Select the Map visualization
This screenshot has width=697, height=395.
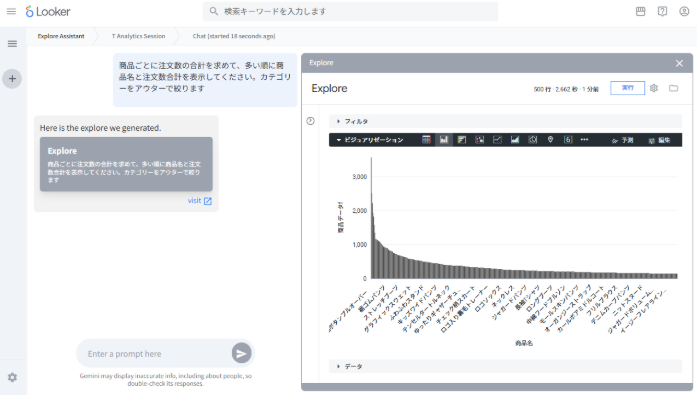[x=550, y=140]
